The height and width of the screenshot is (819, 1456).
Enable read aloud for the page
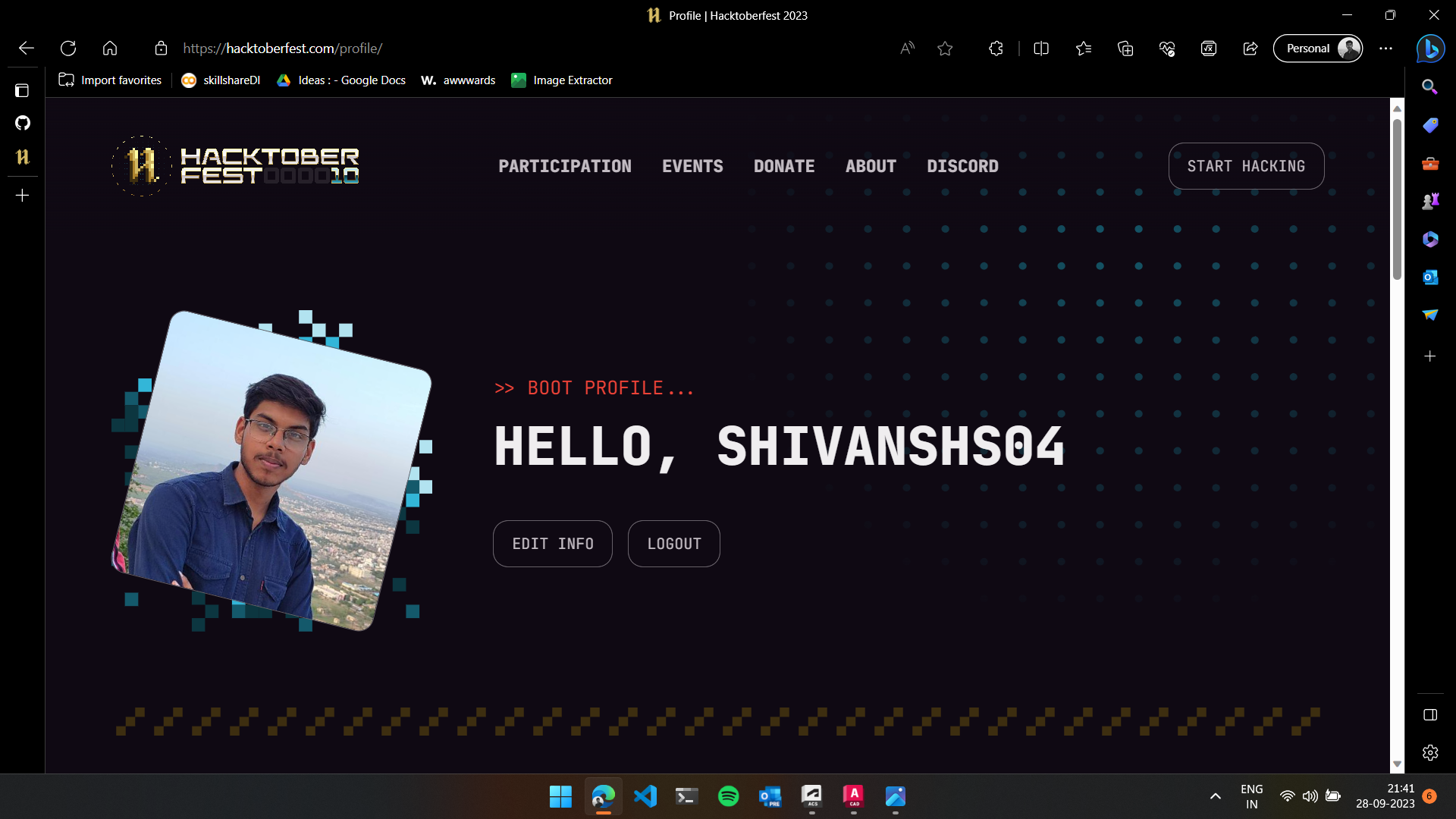(907, 48)
